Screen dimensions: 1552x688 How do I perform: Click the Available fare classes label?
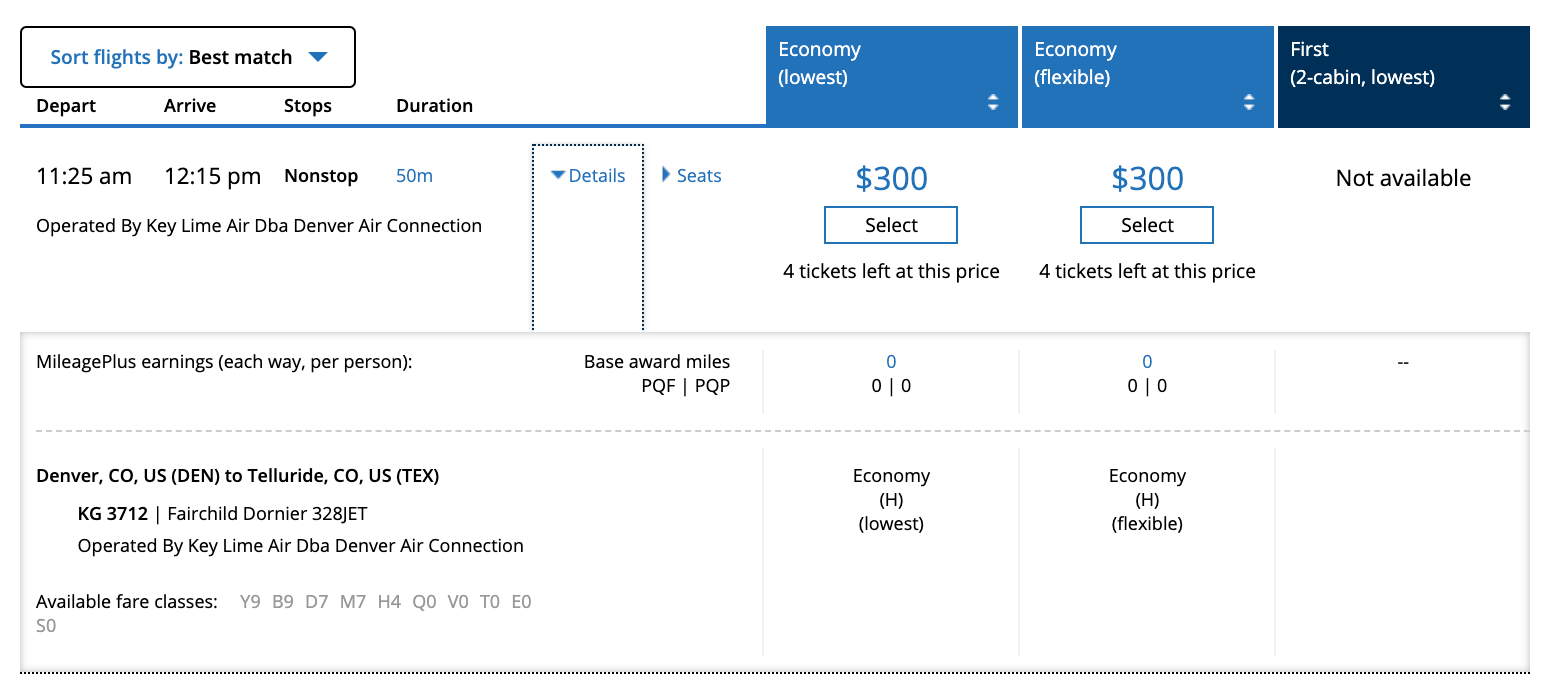click(x=127, y=602)
